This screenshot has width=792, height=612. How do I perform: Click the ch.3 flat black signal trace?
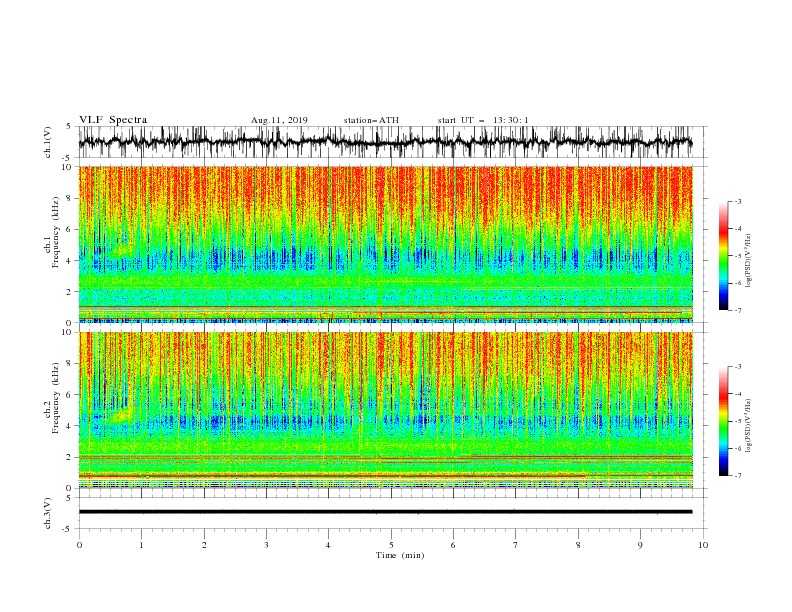click(x=385, y=512)
